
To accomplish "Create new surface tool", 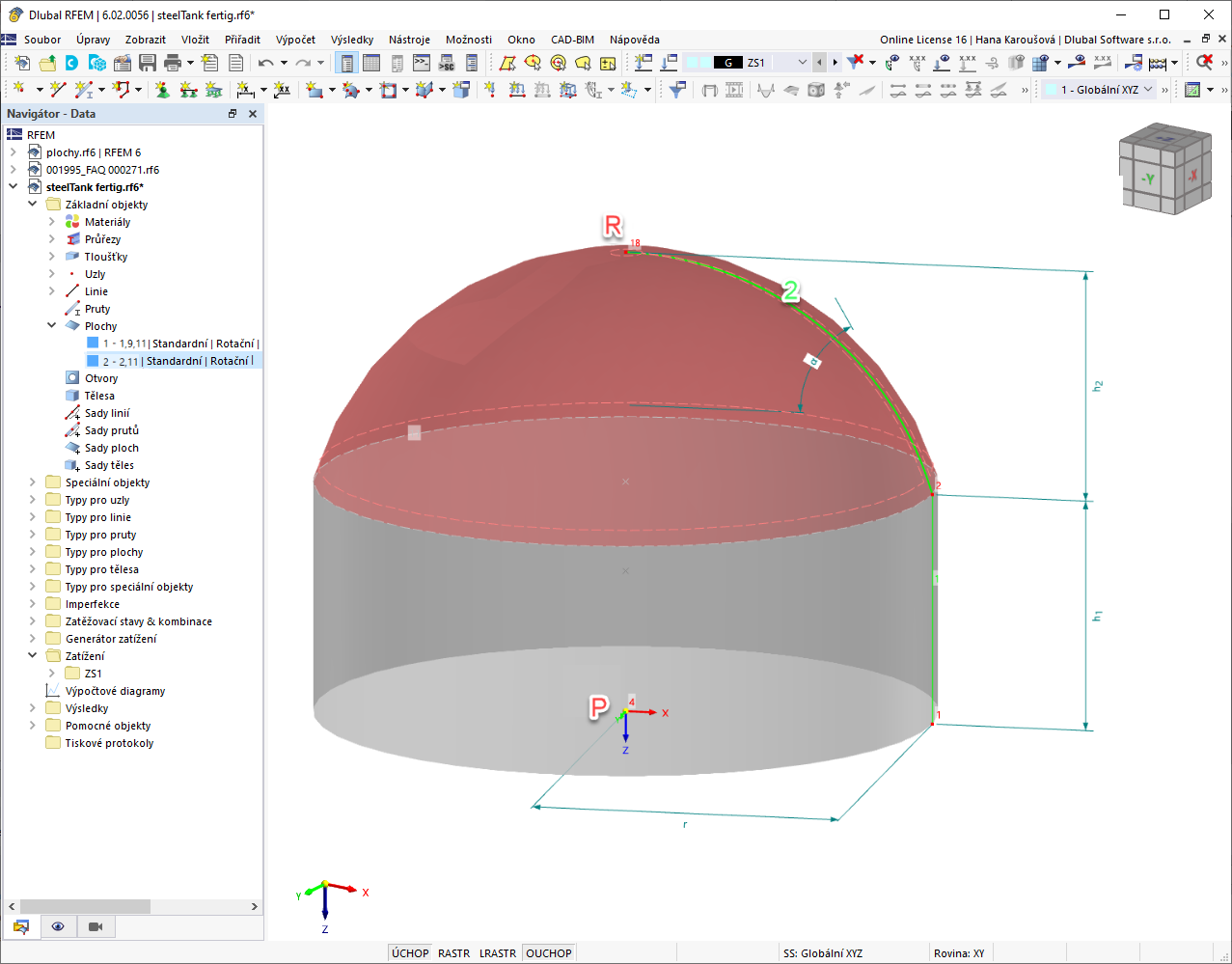I will point(315,89).
